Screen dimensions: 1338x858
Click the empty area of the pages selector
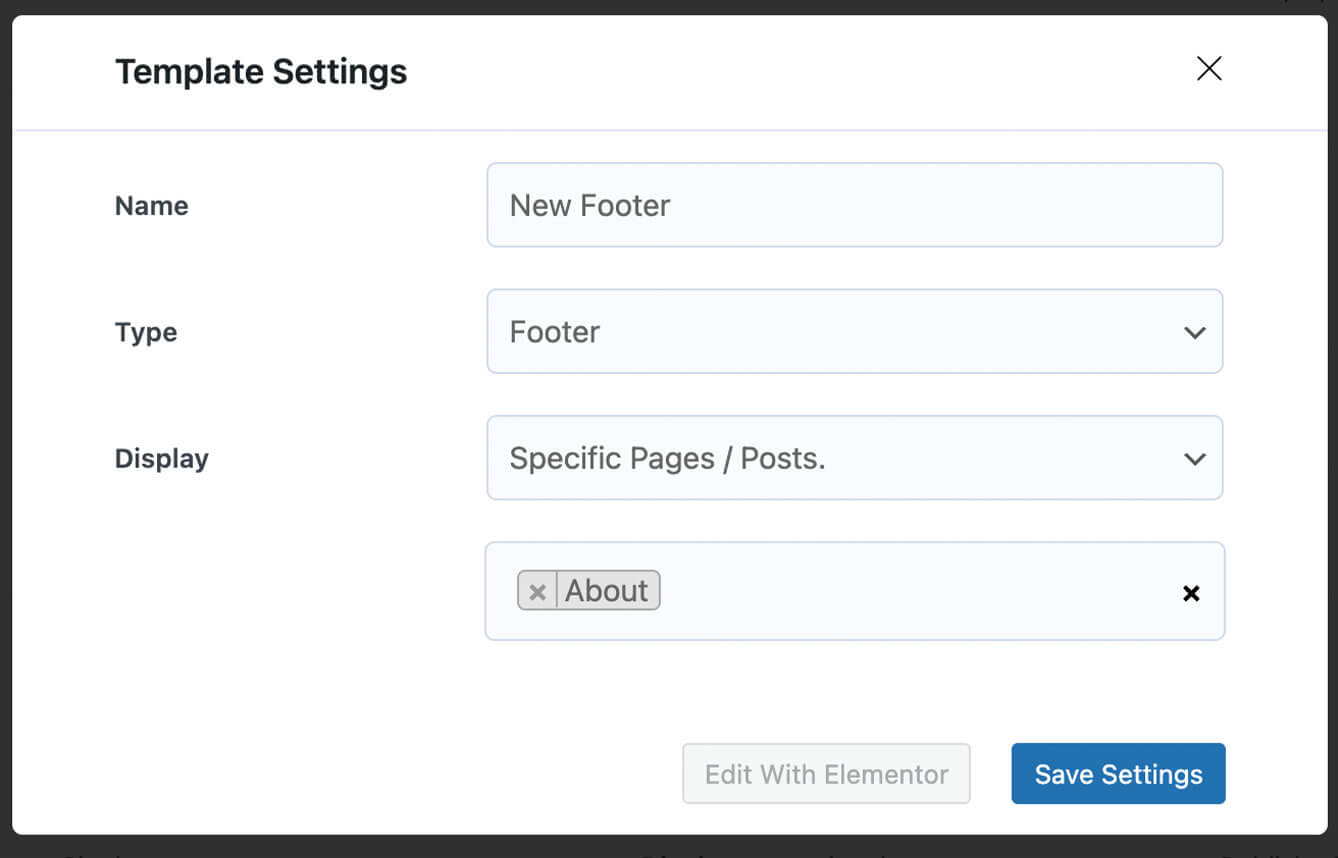[x=900, y=591]
